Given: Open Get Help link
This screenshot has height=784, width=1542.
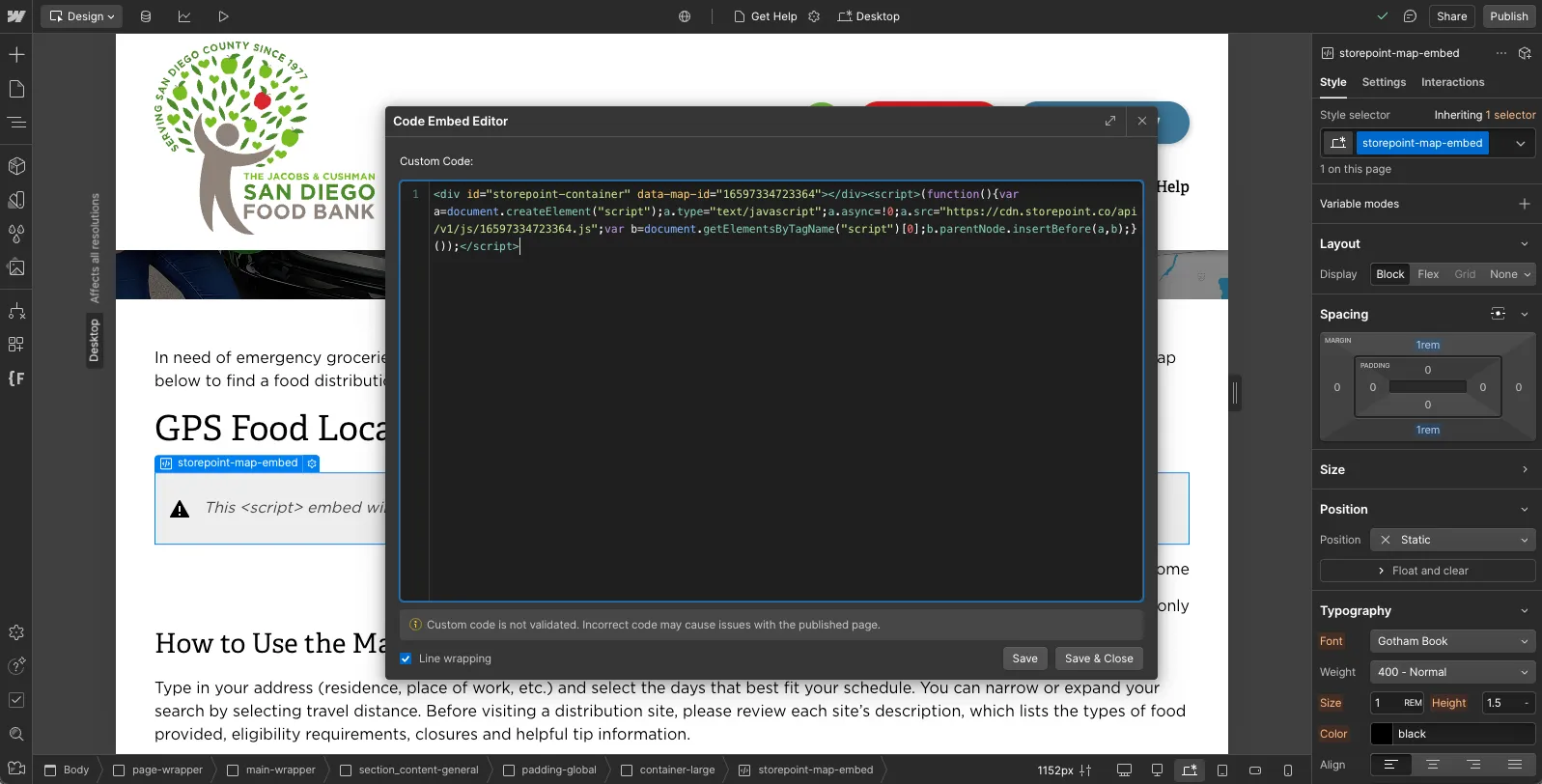Looking at the screenshot, I should point(766,16).
